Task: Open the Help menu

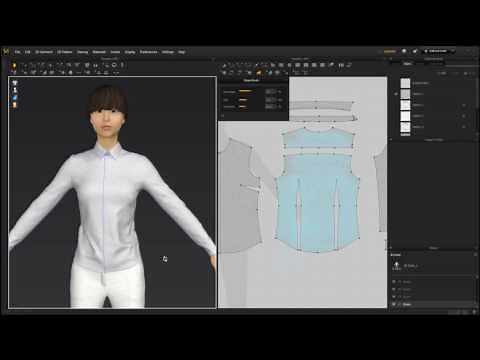Action: pos(182,52)
